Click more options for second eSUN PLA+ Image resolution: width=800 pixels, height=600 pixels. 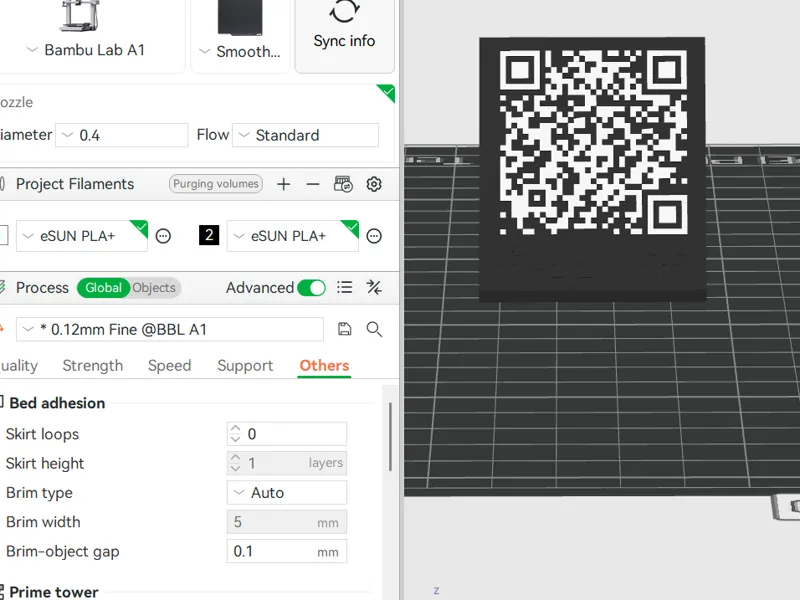click(x=374, y=236)
